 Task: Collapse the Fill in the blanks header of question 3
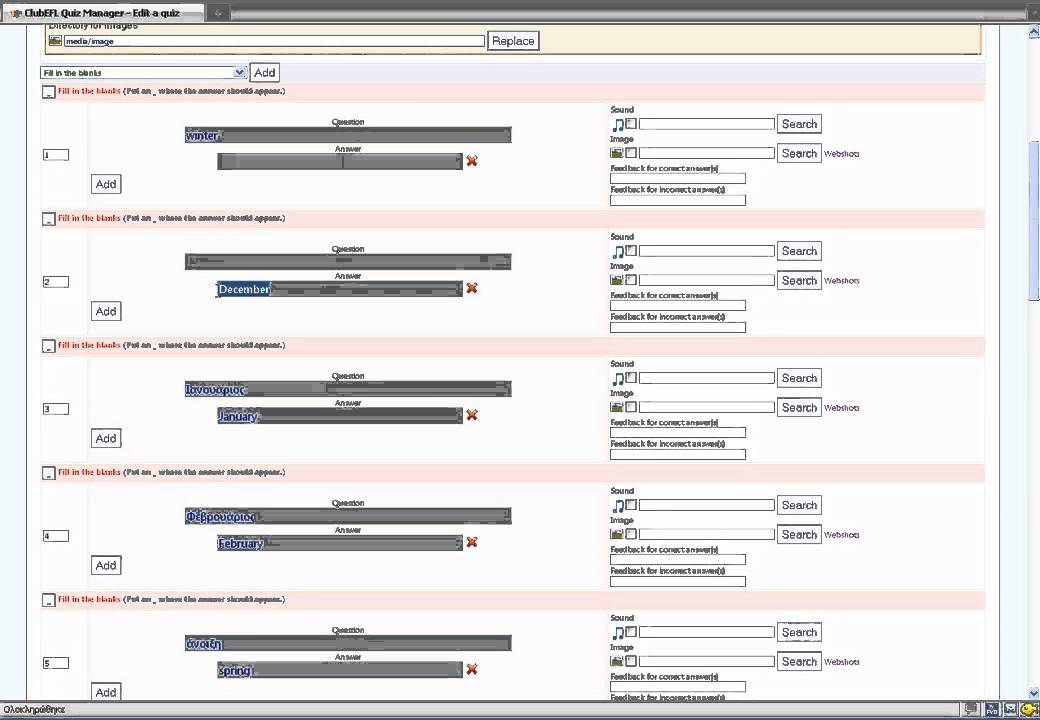click(48, 346)
